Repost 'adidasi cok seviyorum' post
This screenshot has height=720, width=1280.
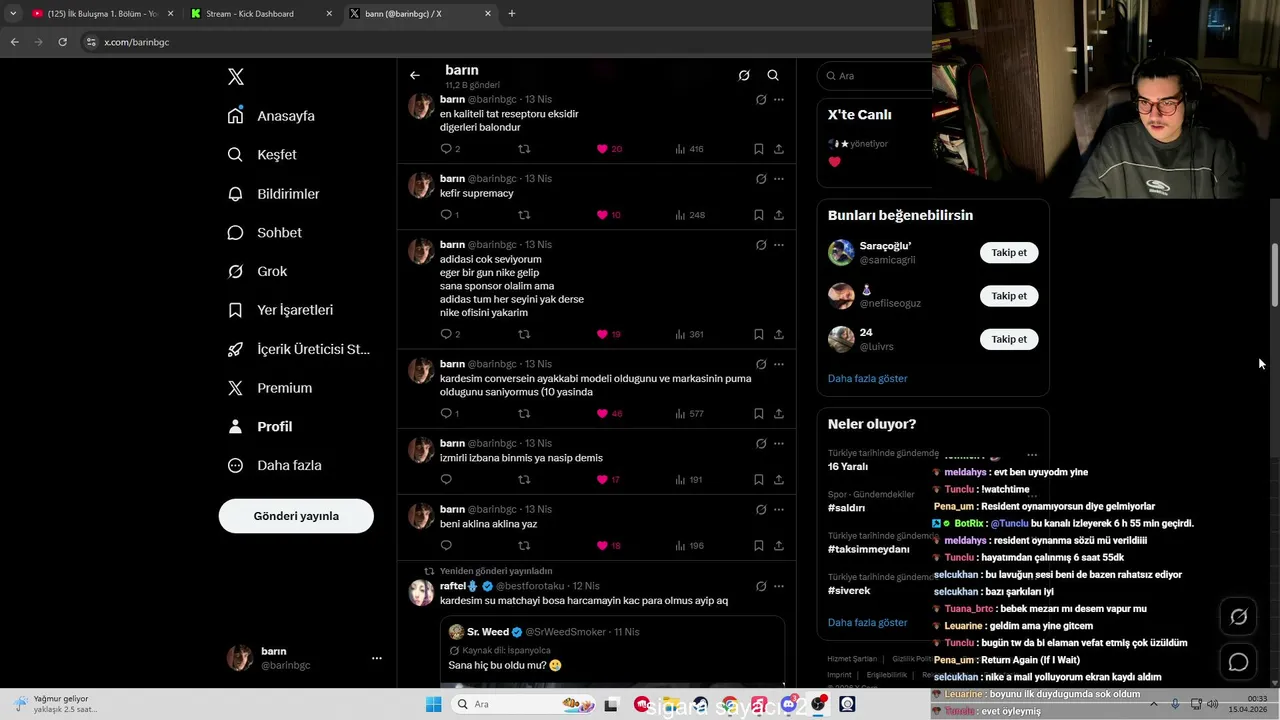(x=524, y=334)
